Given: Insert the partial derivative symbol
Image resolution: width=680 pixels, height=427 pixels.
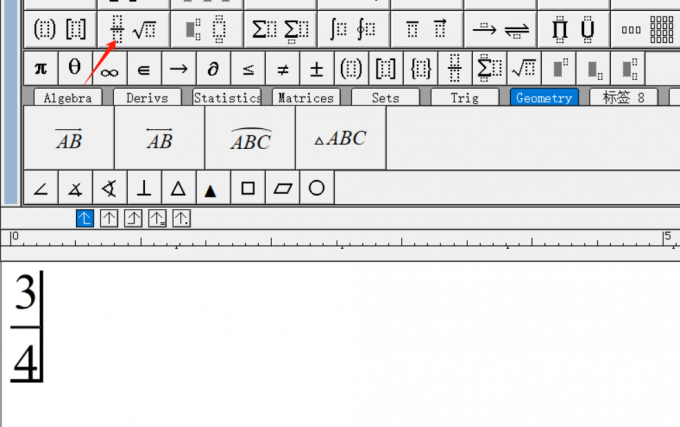Looking at the screenshot, I should [213, 69].
